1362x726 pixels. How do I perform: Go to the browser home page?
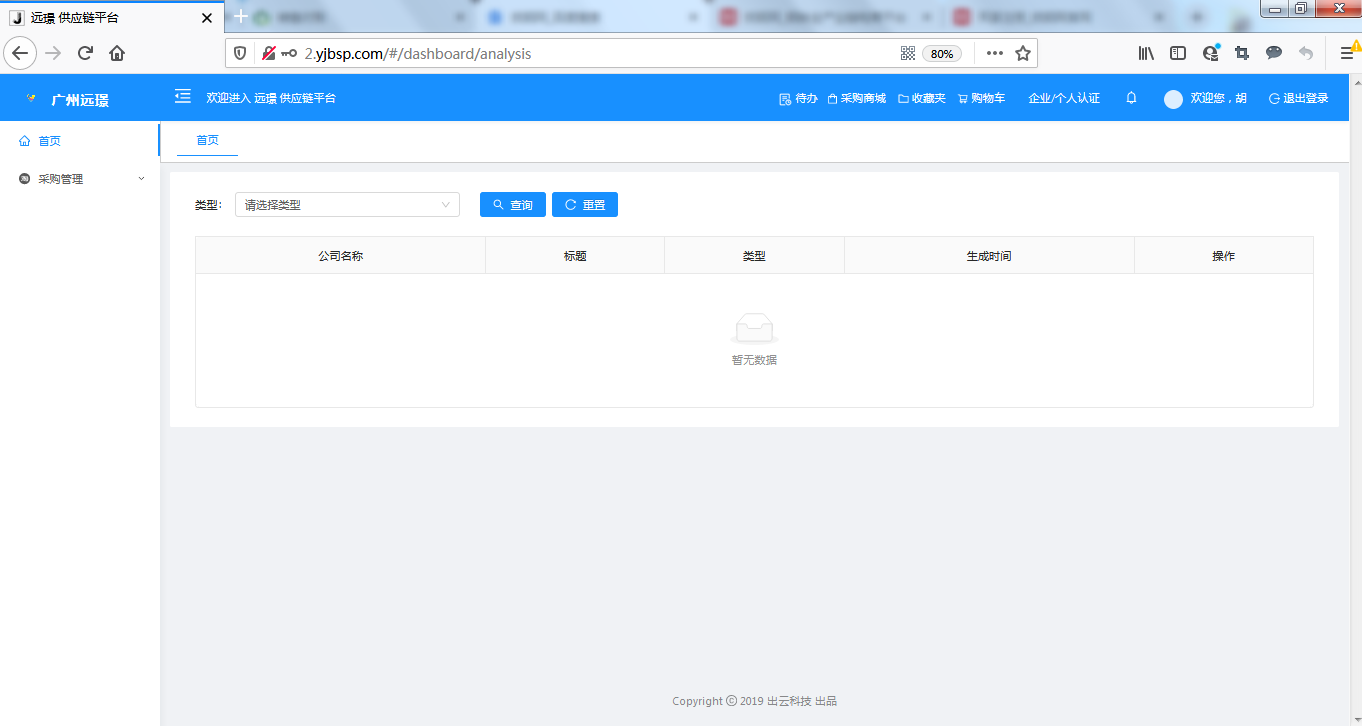pos(117,53)
